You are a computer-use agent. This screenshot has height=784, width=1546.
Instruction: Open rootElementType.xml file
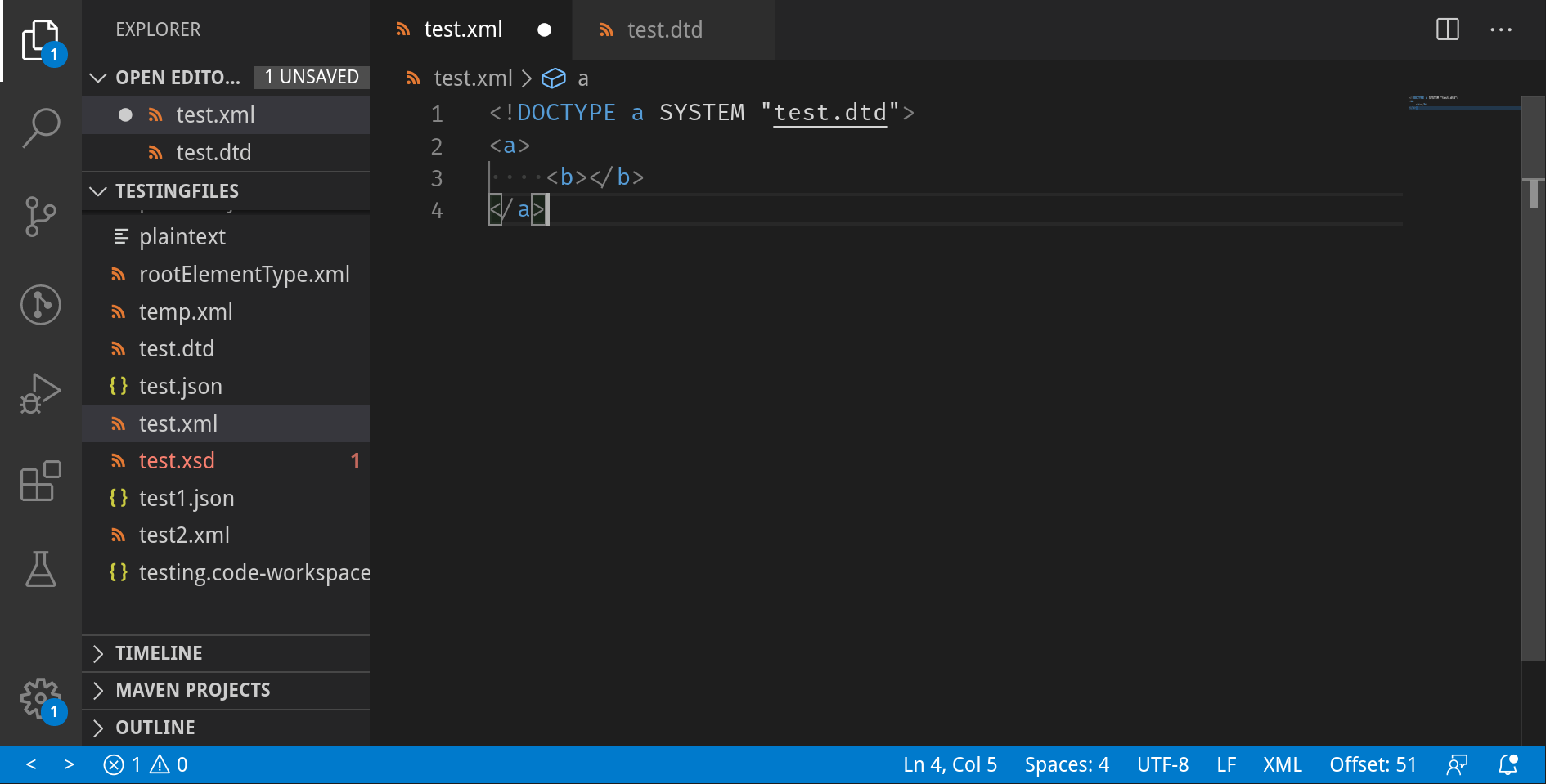[226, 275]
